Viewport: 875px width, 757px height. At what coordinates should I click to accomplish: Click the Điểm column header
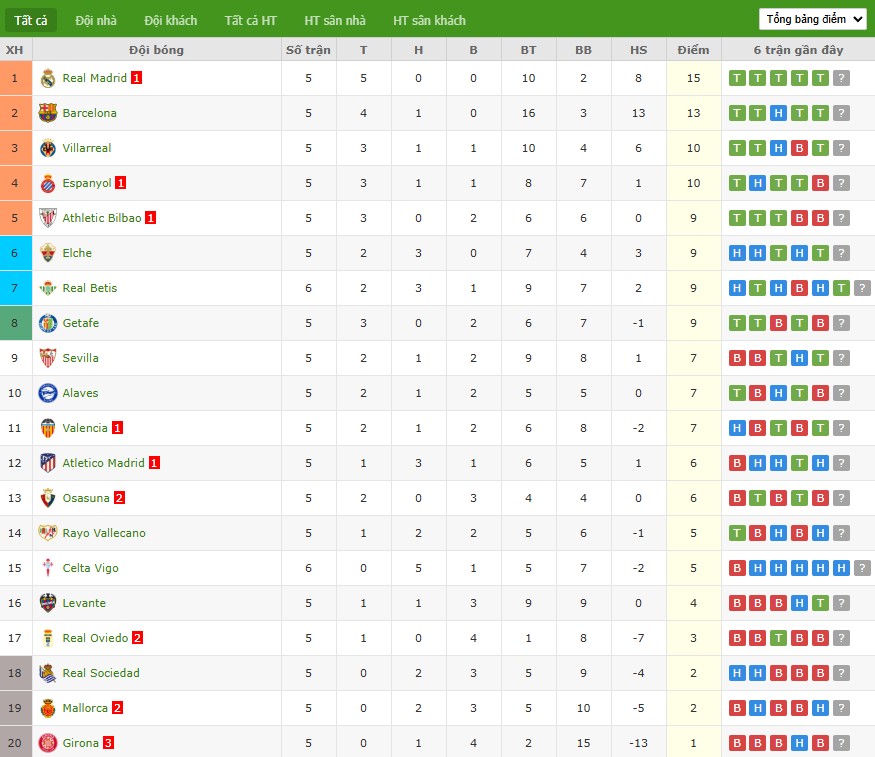coord(693,50)
